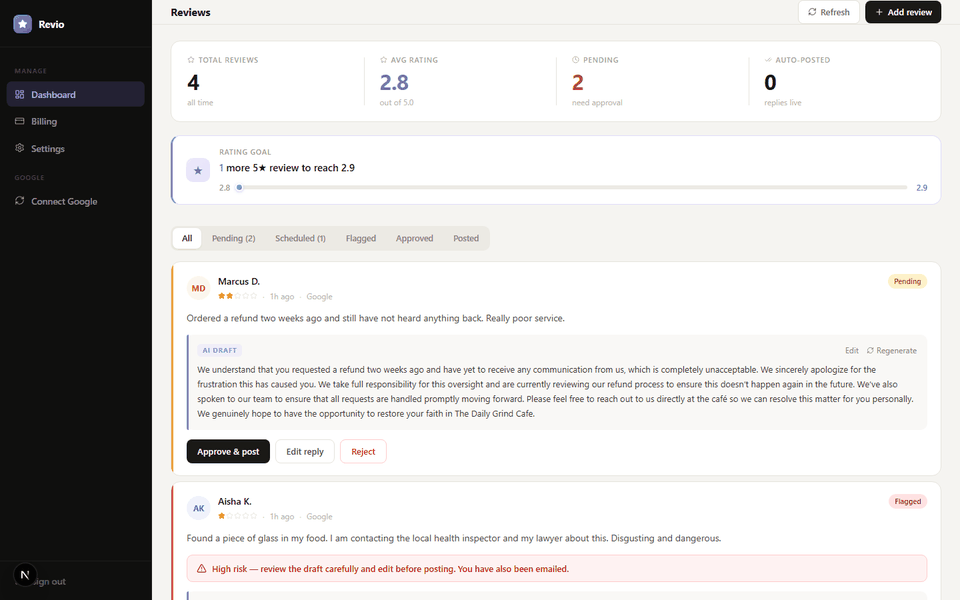Click the clock icon beside Pending
960x600 pixels.
click(x=576, y=60)
